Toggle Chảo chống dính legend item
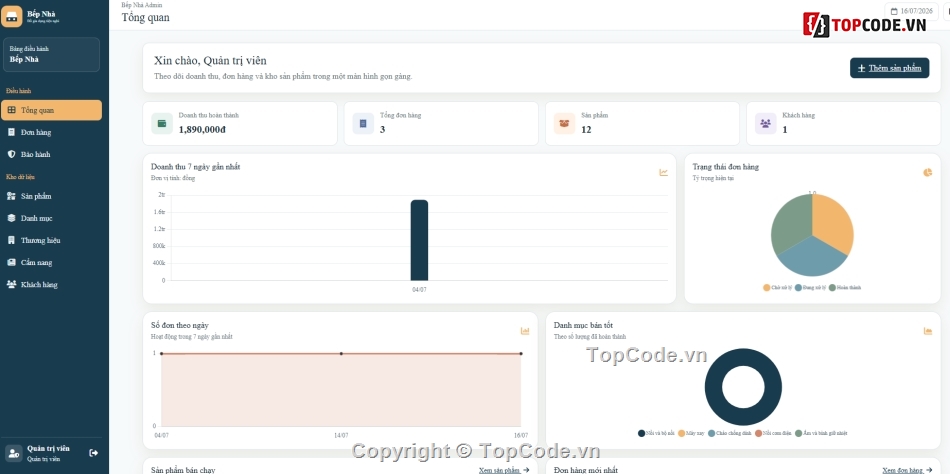The height and width of the screenshot is (474, 950). tap(729, 433)
